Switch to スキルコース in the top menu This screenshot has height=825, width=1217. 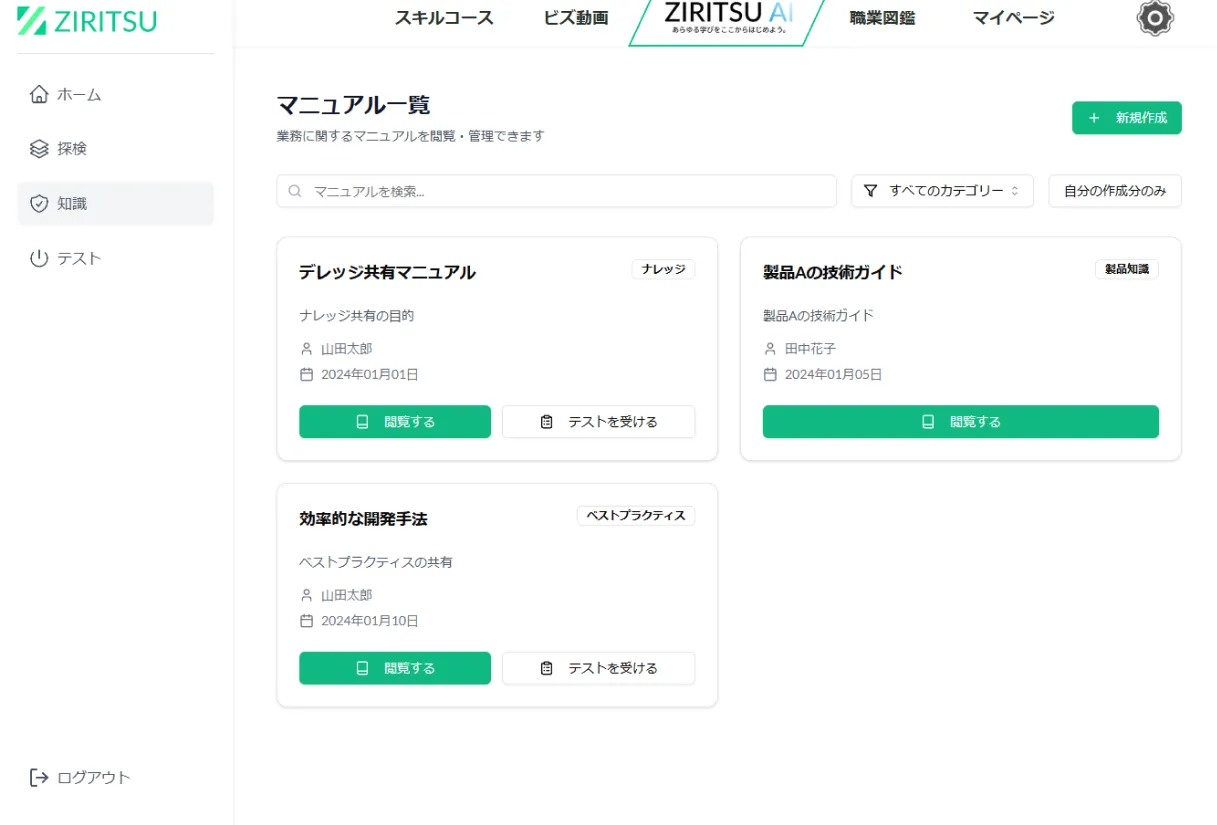443,18
